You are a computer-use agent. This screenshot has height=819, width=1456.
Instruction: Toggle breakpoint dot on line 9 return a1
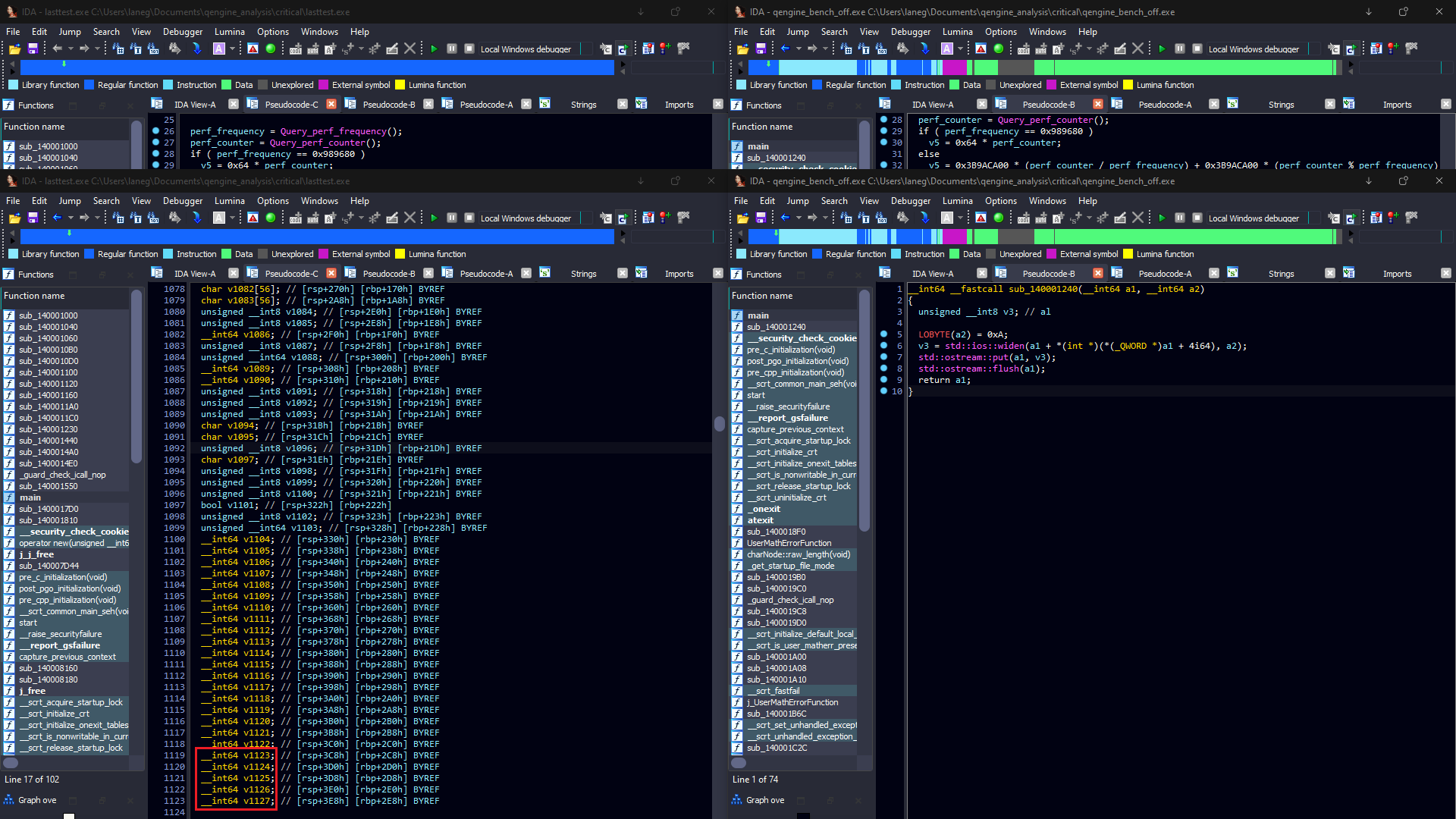pos(883,380)
